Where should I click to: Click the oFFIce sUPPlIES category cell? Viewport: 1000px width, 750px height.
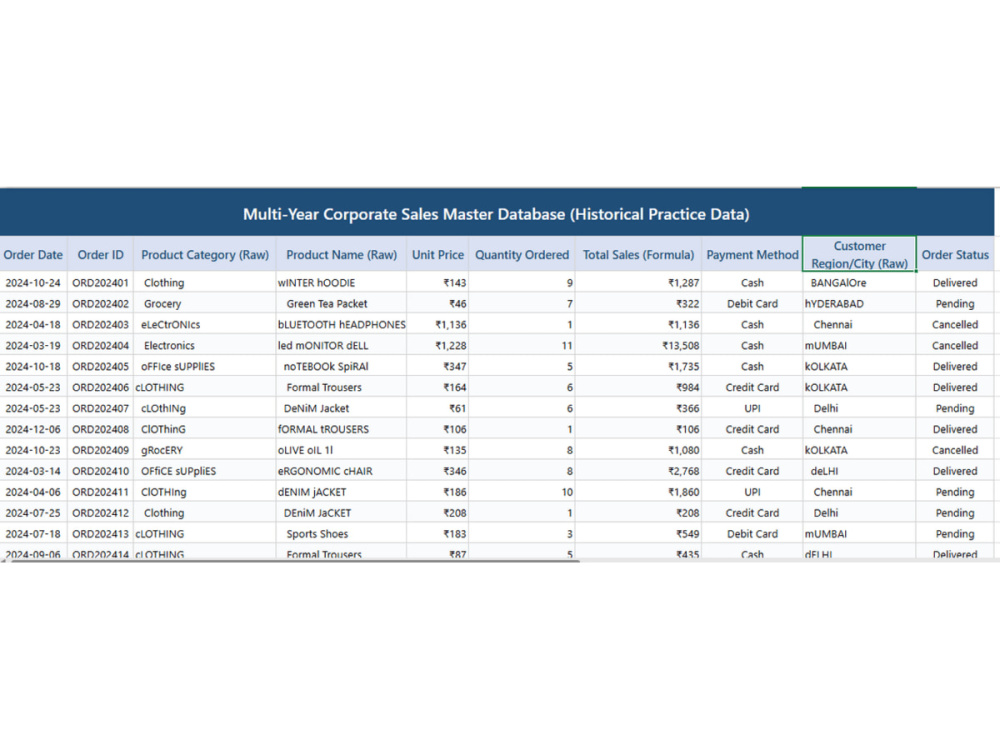[x=205, y=367]
